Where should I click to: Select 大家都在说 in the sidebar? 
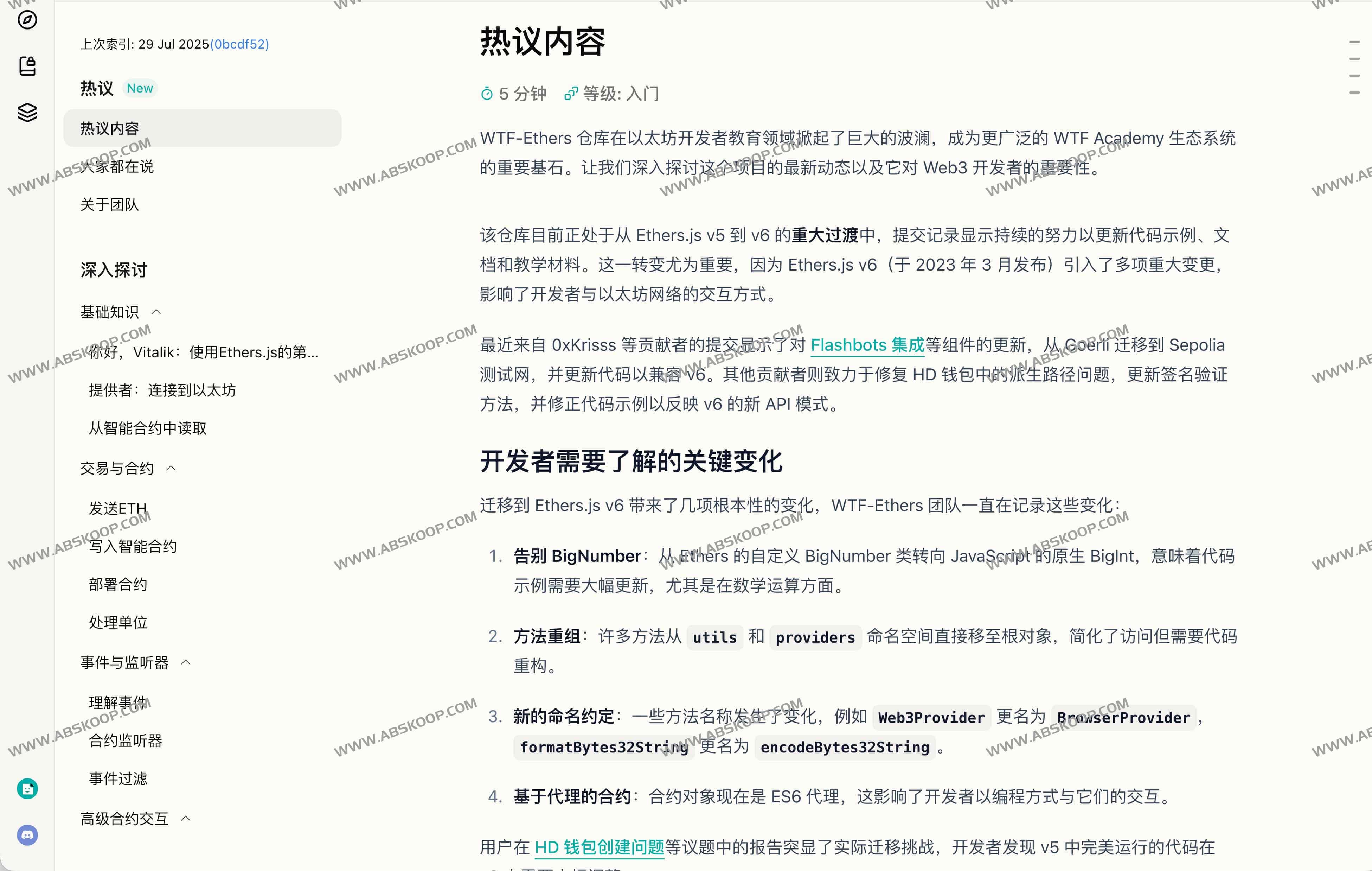click(117, 166)
